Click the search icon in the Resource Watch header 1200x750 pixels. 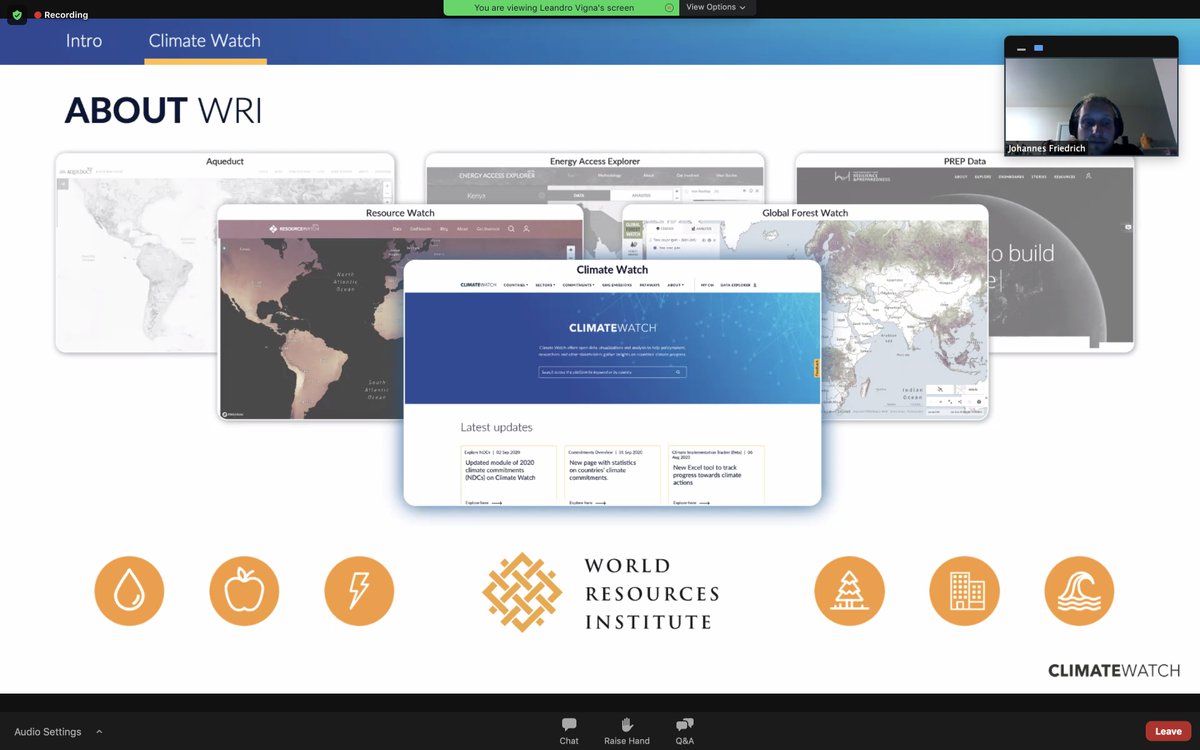tap(511, 229)
